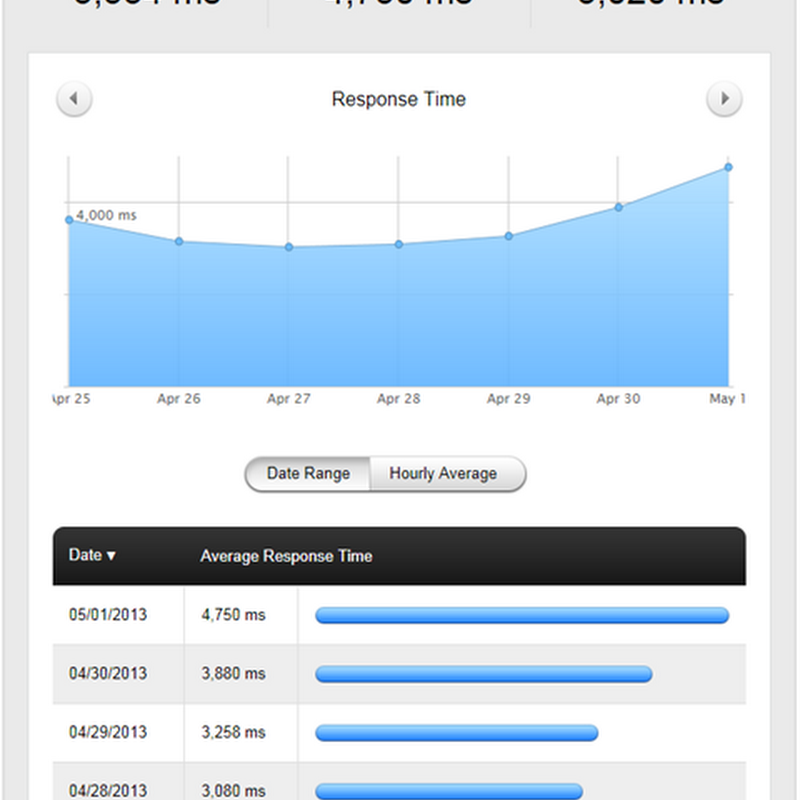Viewport: 800px width, 800px height.
Task: Select the 05/01/2013 date cell
Action: coord(108,614)
